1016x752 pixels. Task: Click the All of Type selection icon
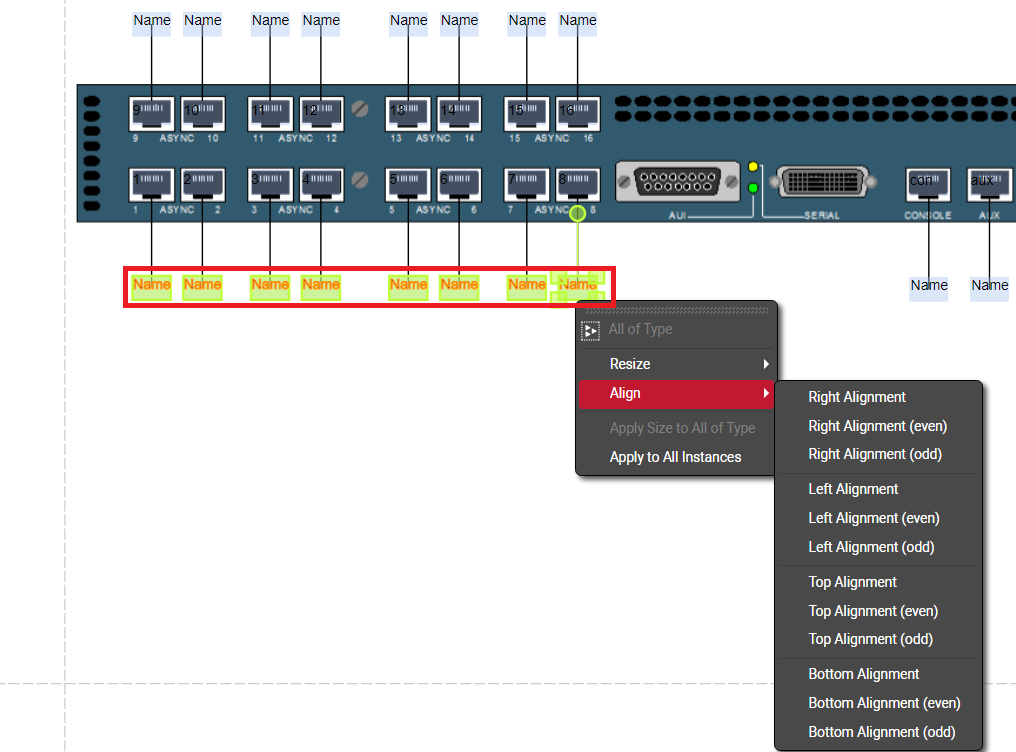click(591, 330)
